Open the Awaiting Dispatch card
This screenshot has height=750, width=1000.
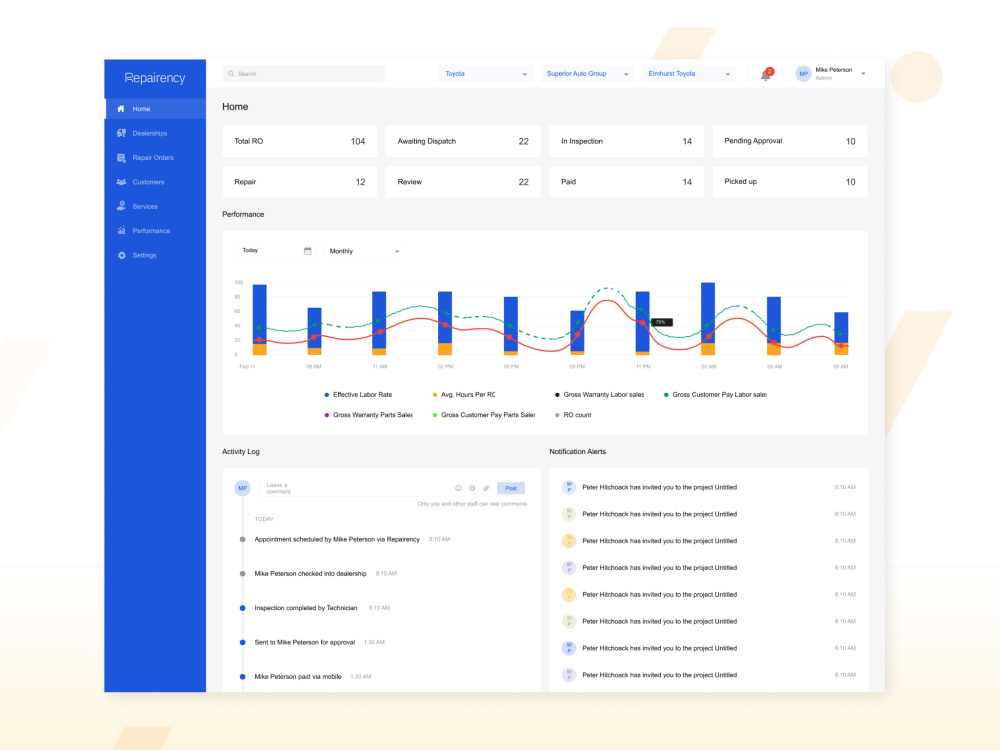(x=463, y=142)
